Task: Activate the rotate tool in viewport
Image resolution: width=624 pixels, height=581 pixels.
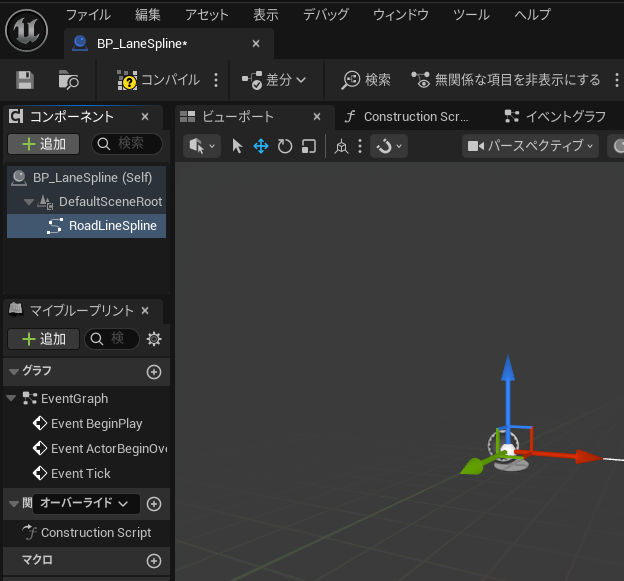Action: click(285, 146)
